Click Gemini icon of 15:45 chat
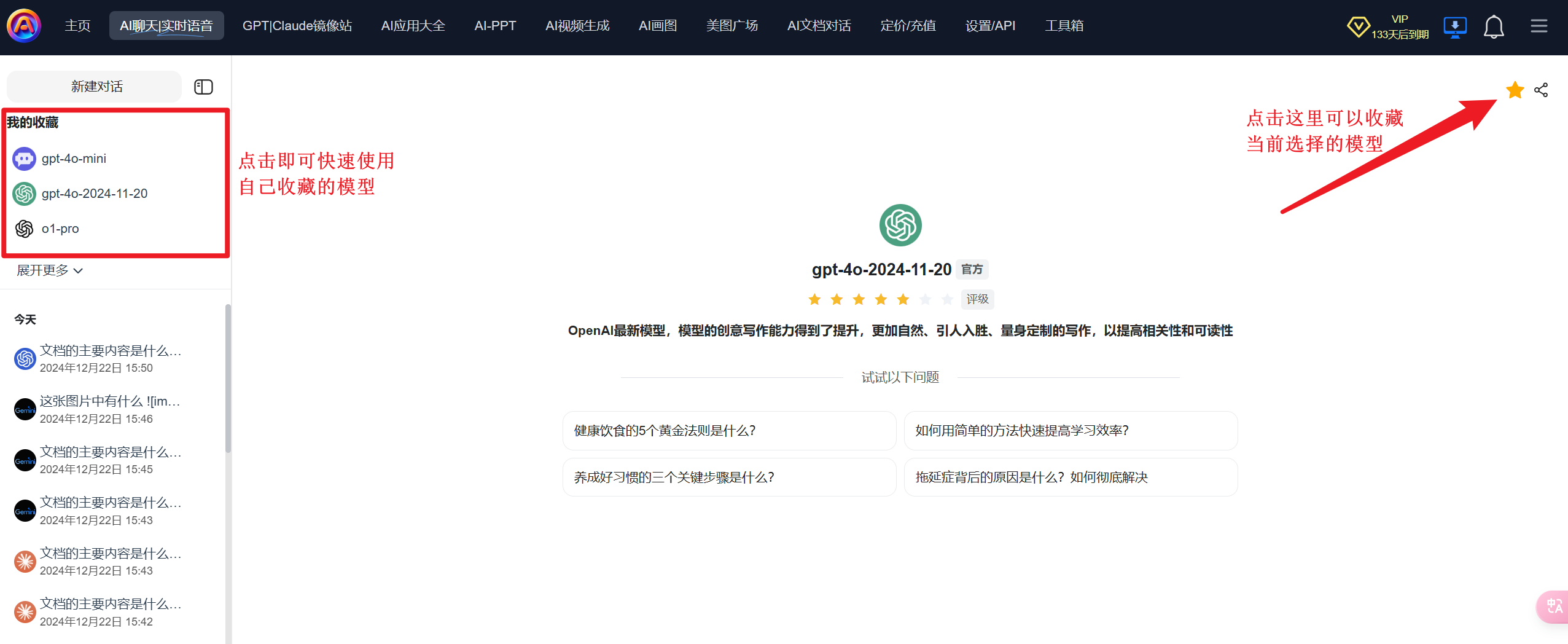This screenshot has height=644, width=1568. pyautogui.click(x=25, y=460)
